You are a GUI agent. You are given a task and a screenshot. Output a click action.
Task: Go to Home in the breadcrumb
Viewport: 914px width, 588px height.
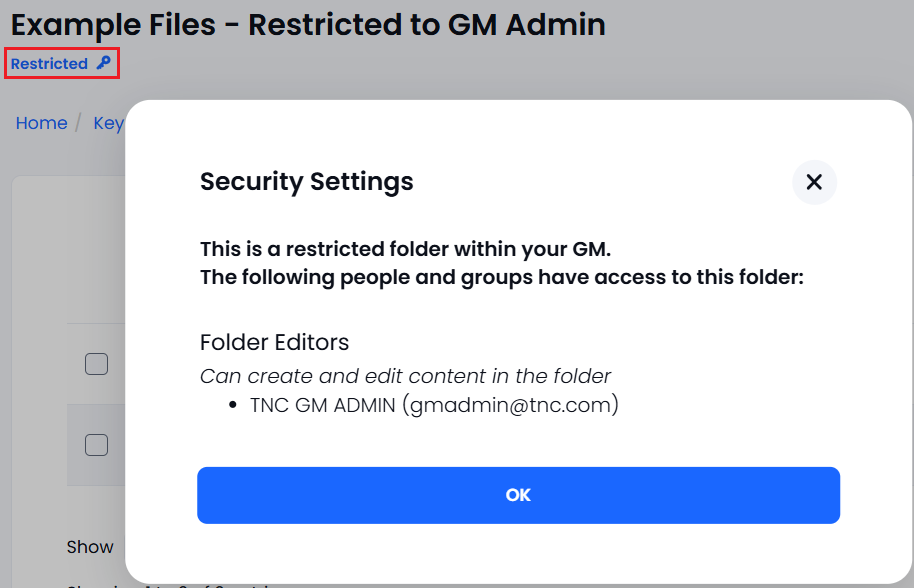click(41, 123)
